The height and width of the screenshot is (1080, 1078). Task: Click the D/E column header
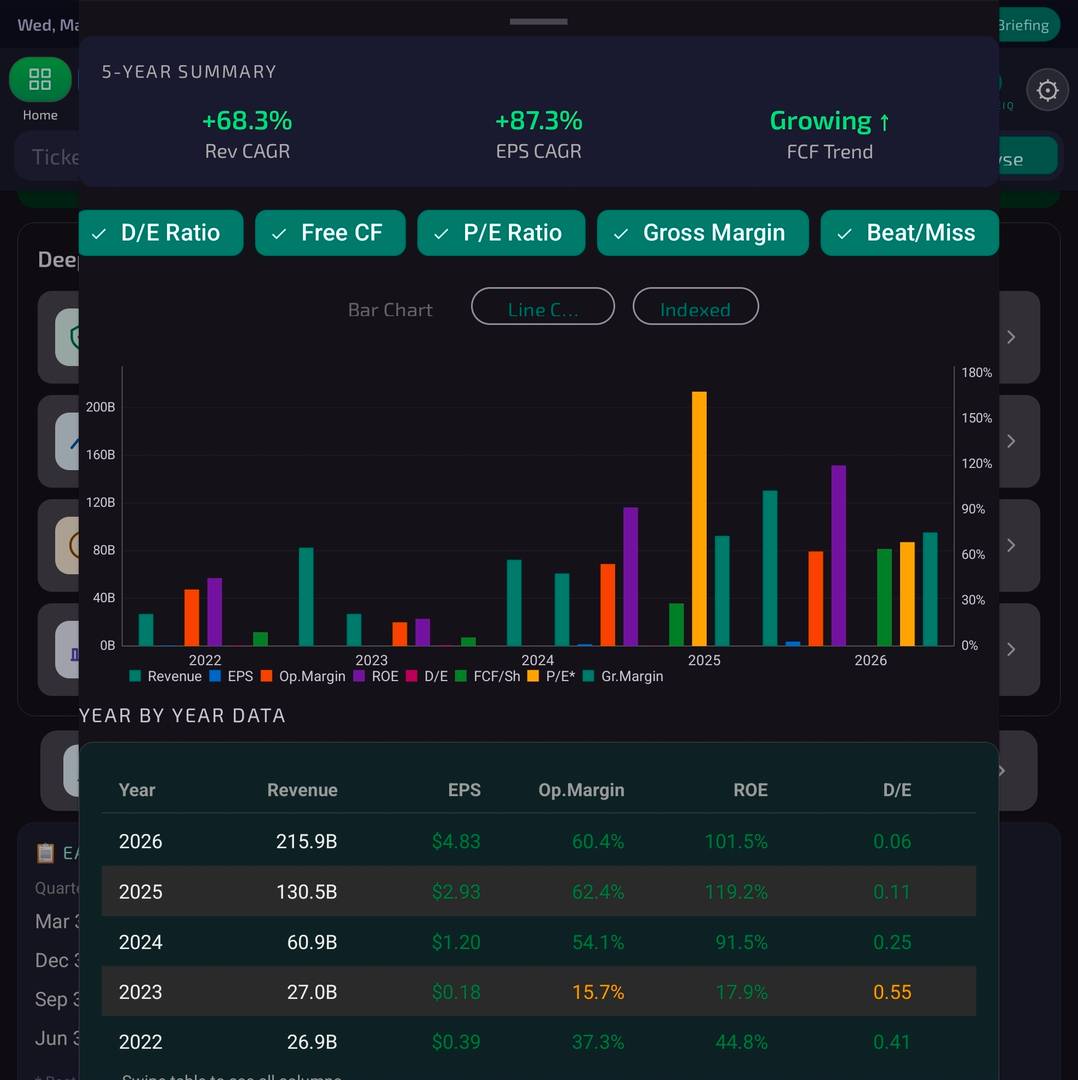click(x=897, y=790)
